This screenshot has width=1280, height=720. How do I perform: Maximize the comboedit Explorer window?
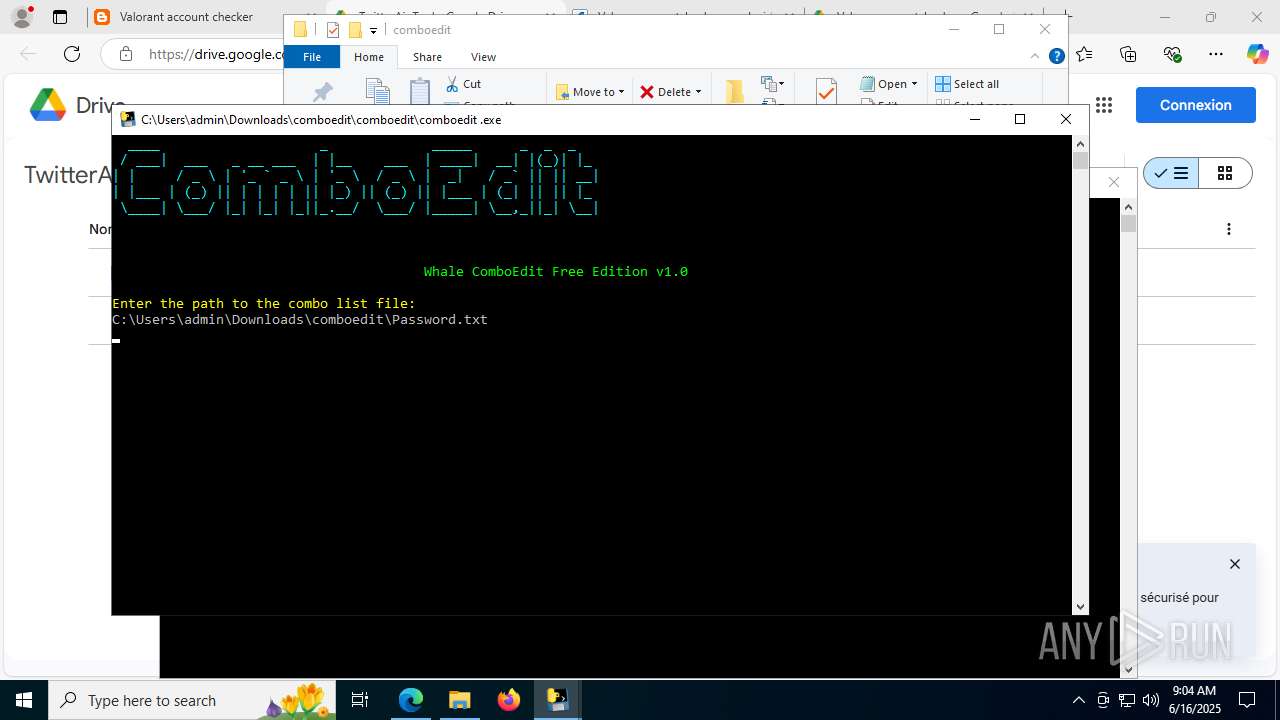tap(998, 29)
